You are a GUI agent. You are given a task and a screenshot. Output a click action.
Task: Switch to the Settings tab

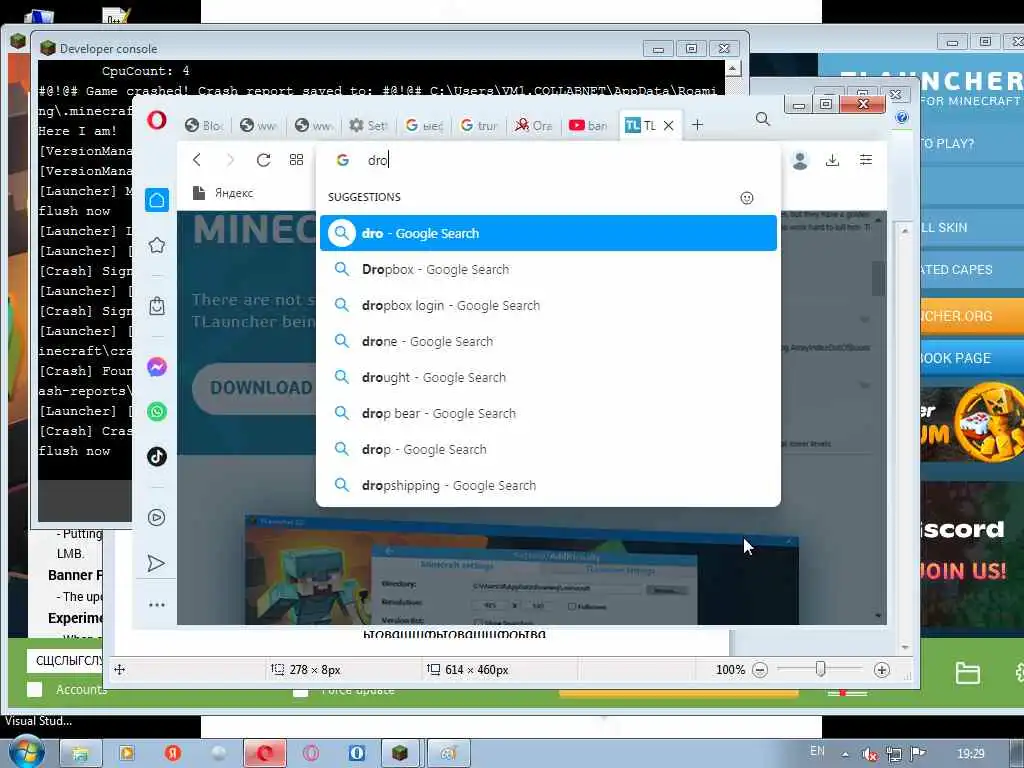(x=368, y=125)
